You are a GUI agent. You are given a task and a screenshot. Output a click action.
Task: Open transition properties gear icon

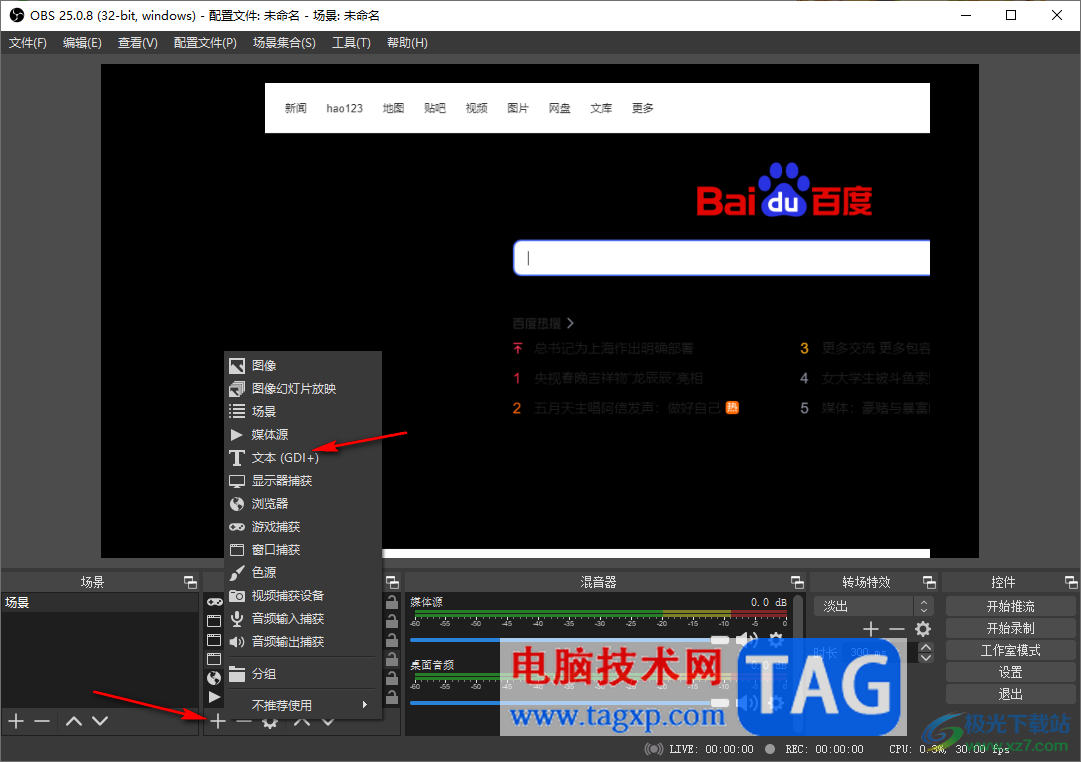point(922,629)
